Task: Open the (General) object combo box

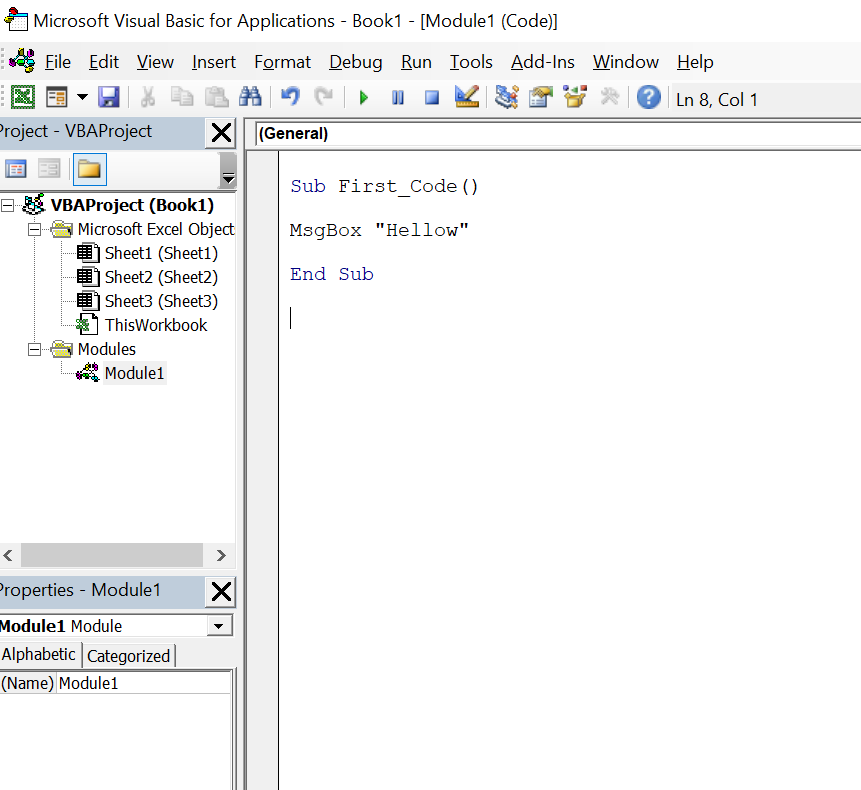Action: click(558, 133)
